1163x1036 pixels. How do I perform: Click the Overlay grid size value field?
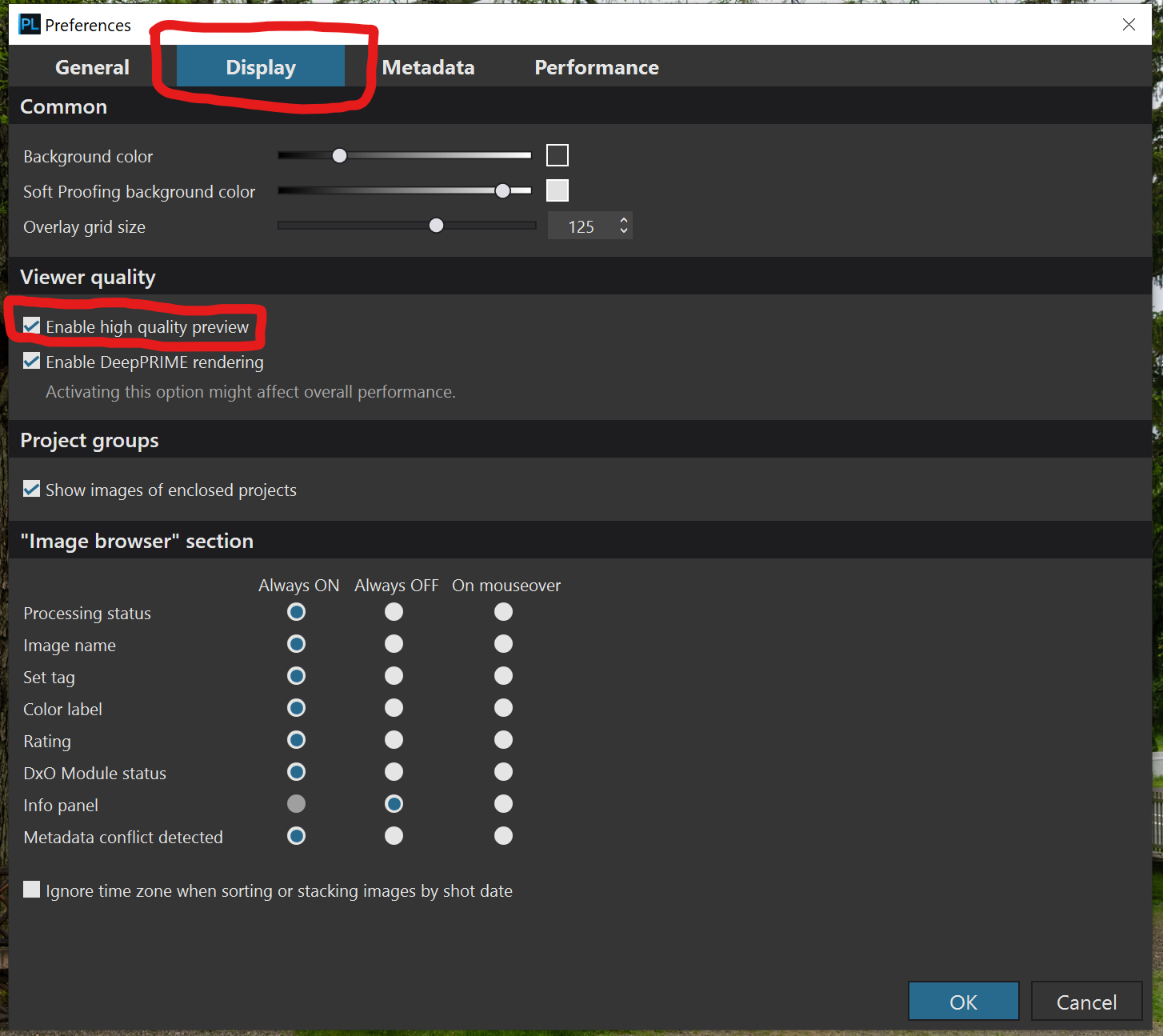pyautogui.click(x=581, y=226)
